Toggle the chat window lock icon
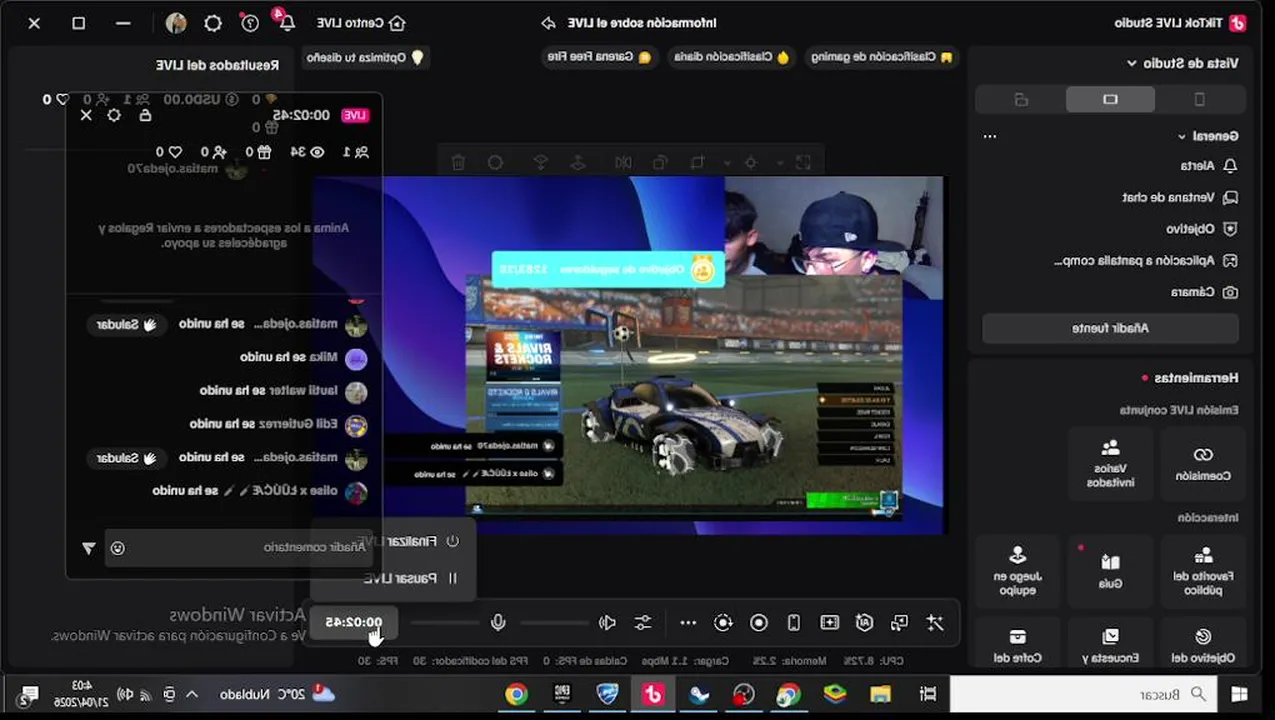This screenshot has width=1275, height=720. coord(145,115)
